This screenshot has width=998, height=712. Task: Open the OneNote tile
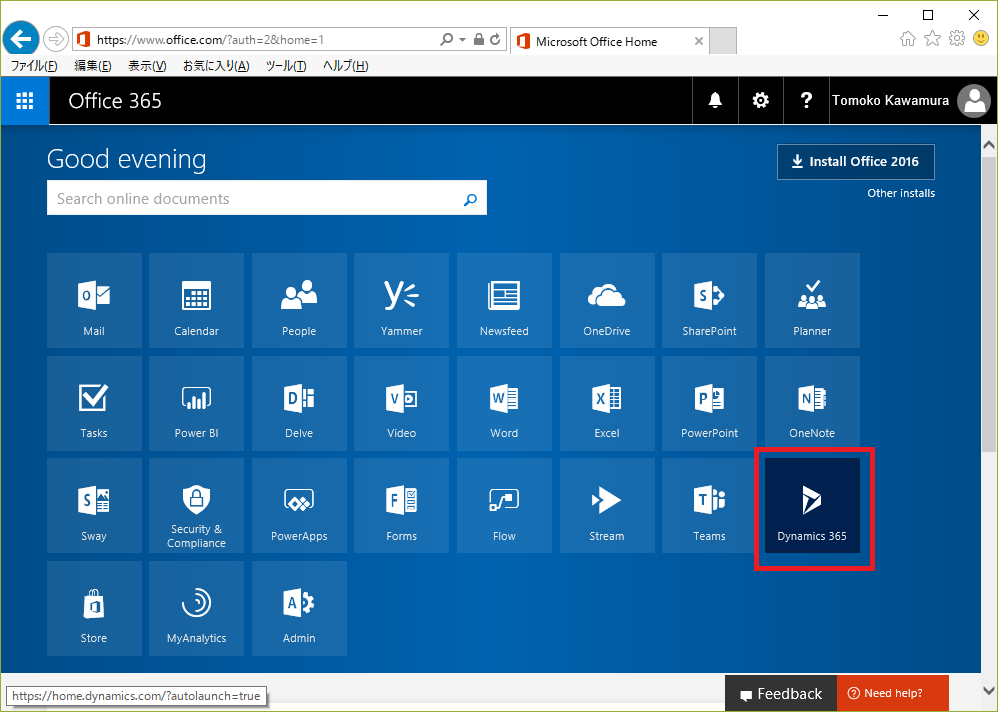(812, 403)
